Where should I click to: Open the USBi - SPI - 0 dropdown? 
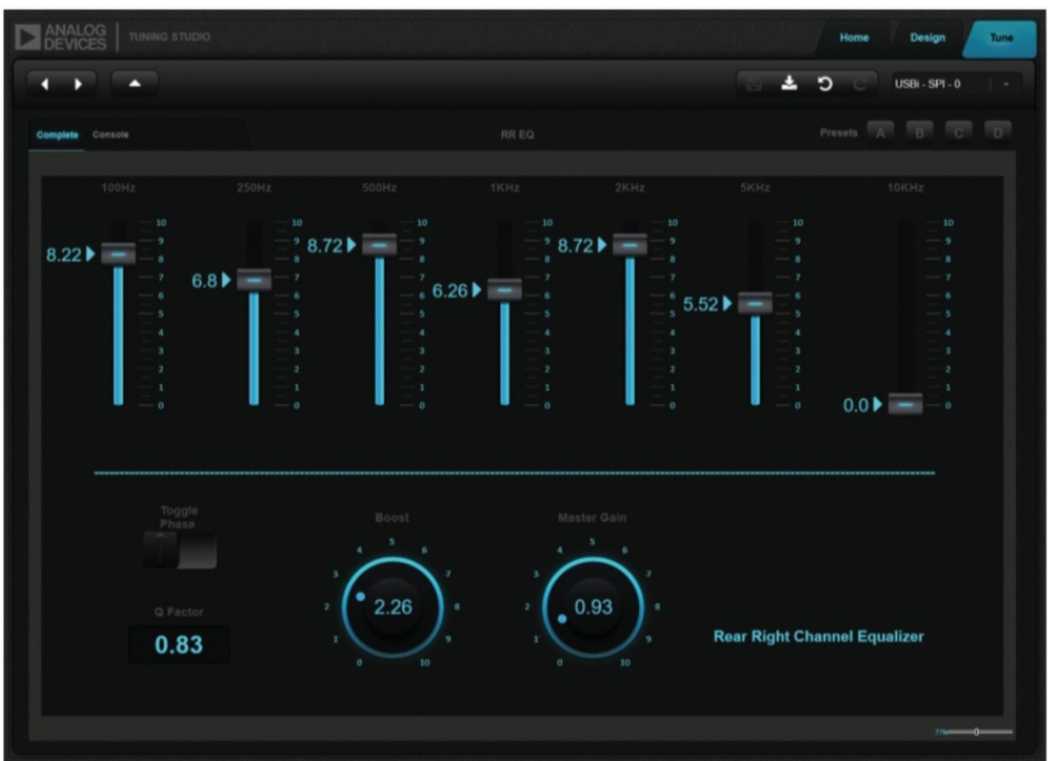pyautogui.click(x=956, y=84)
